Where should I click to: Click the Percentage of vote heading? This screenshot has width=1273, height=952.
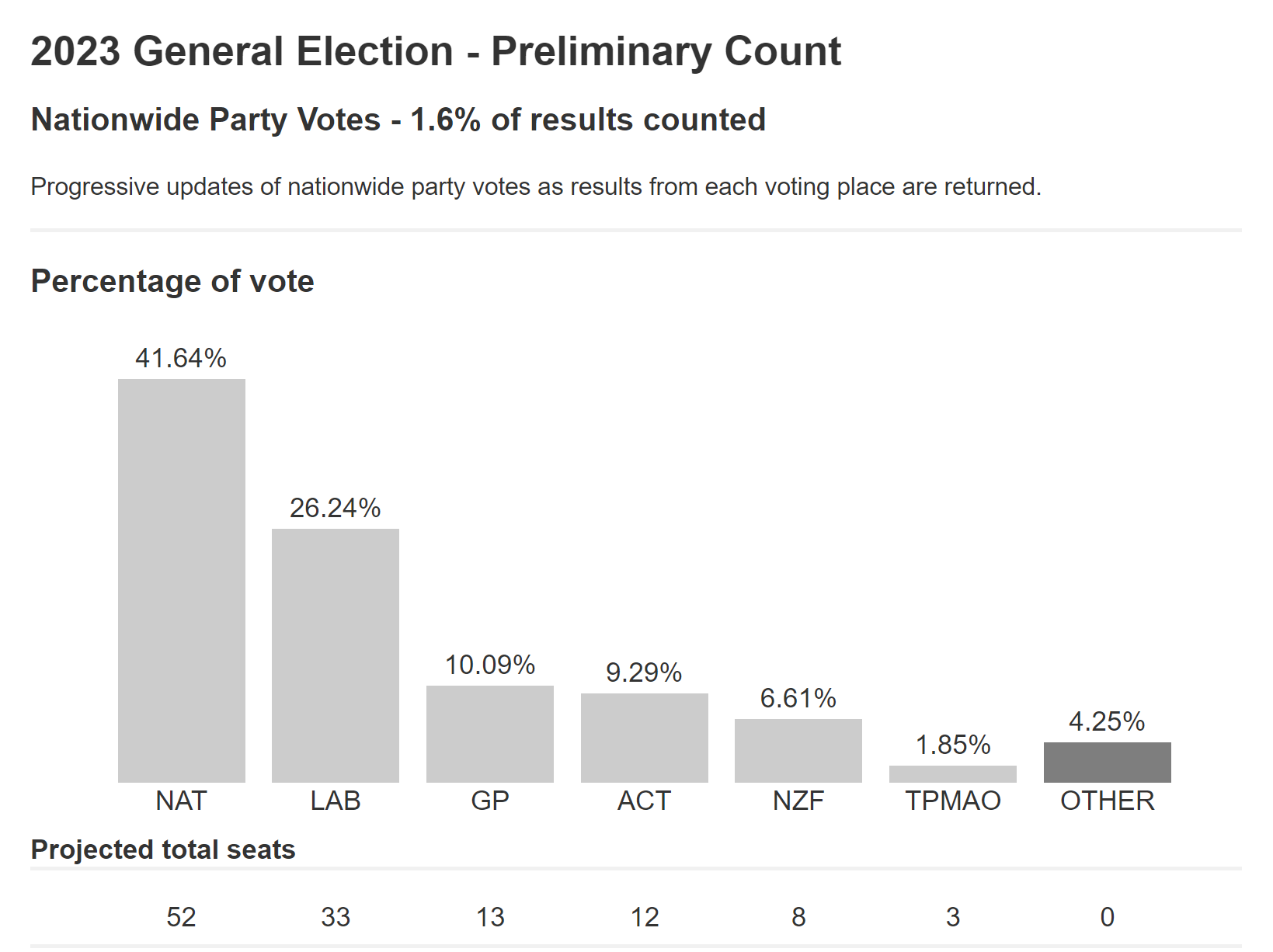[x=172, y=281]
